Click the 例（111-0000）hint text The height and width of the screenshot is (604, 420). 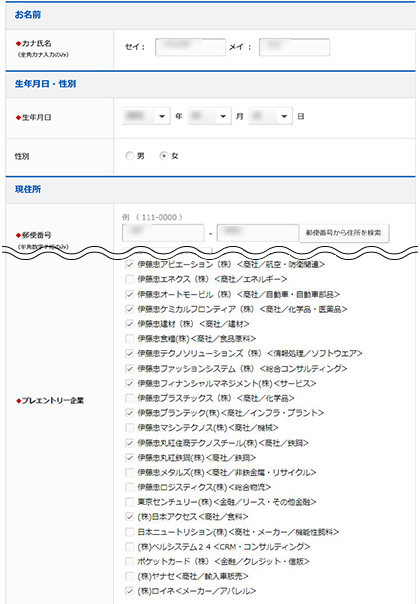(152, 217)
